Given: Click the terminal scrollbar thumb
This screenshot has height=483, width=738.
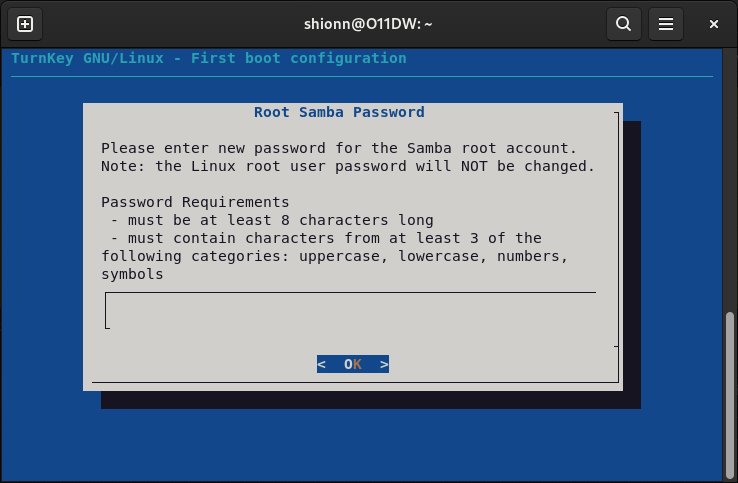Looking at the screenshot, I should tap(730, 395).
